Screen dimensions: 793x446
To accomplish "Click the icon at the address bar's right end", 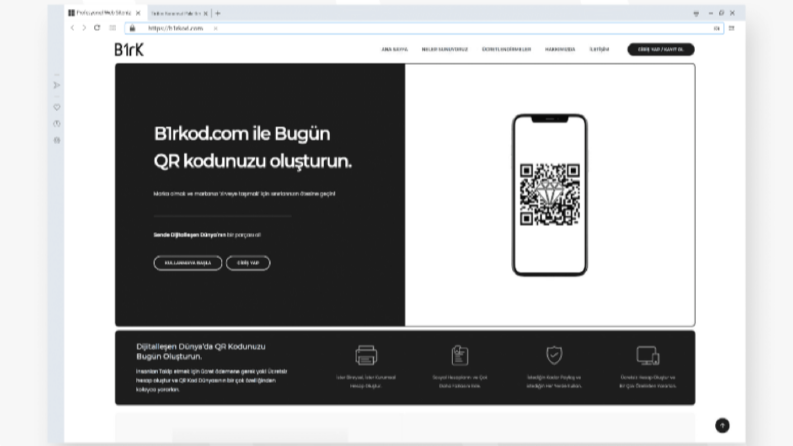I will [x=717, y=28].
